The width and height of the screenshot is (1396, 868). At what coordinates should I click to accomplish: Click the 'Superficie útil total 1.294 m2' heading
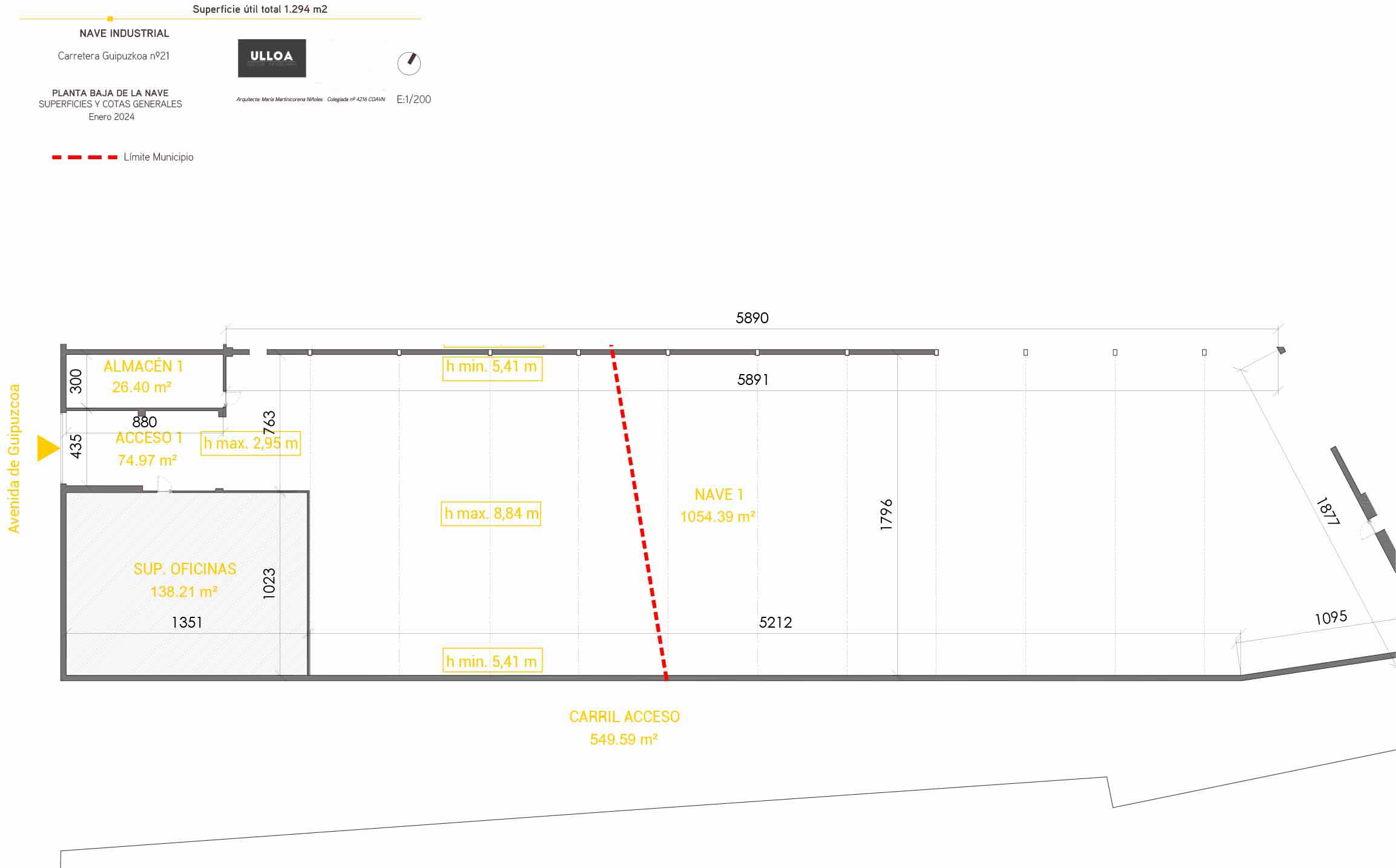260,9
